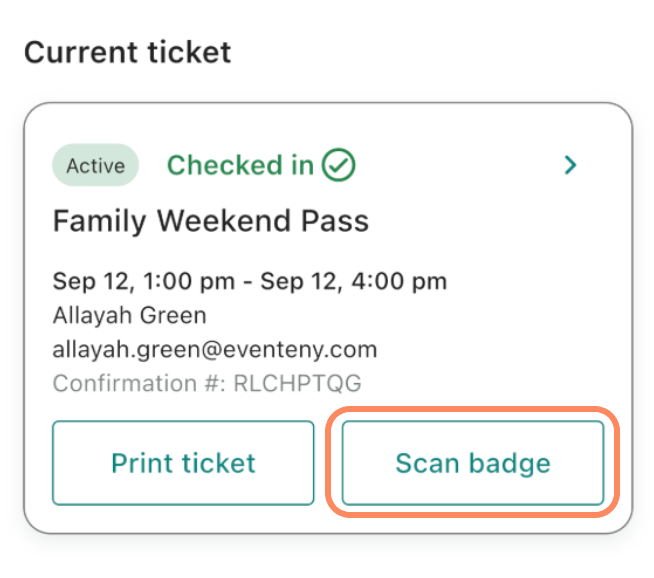Click the confirmation number RLCHPTQG
The width and height of the screenshot is (654, 578).
[x=297, y=383]
